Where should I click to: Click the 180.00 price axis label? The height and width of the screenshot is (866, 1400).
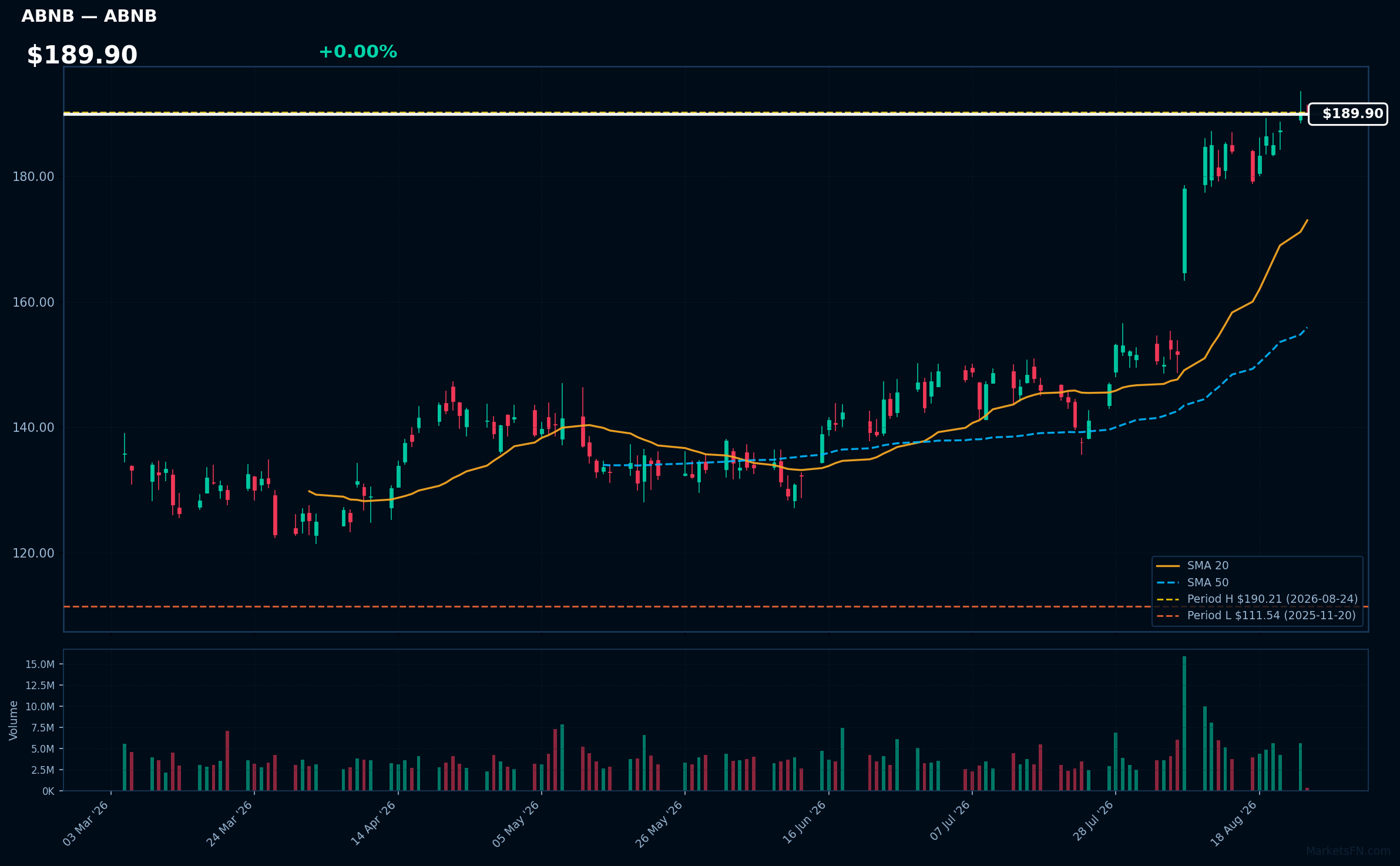(x=33, y=177)
